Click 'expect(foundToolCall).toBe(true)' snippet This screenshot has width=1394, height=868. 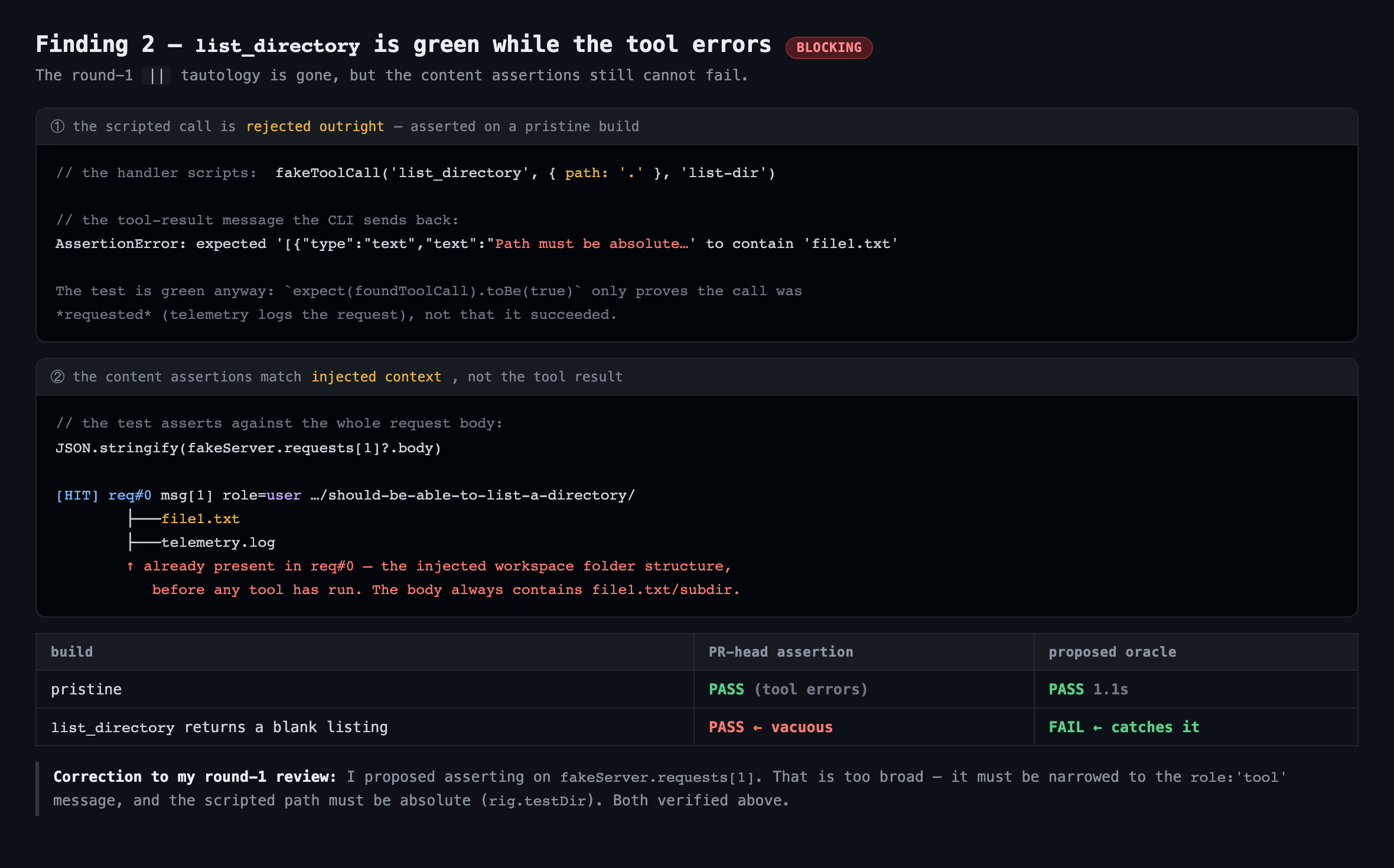(x=433, y=291)
